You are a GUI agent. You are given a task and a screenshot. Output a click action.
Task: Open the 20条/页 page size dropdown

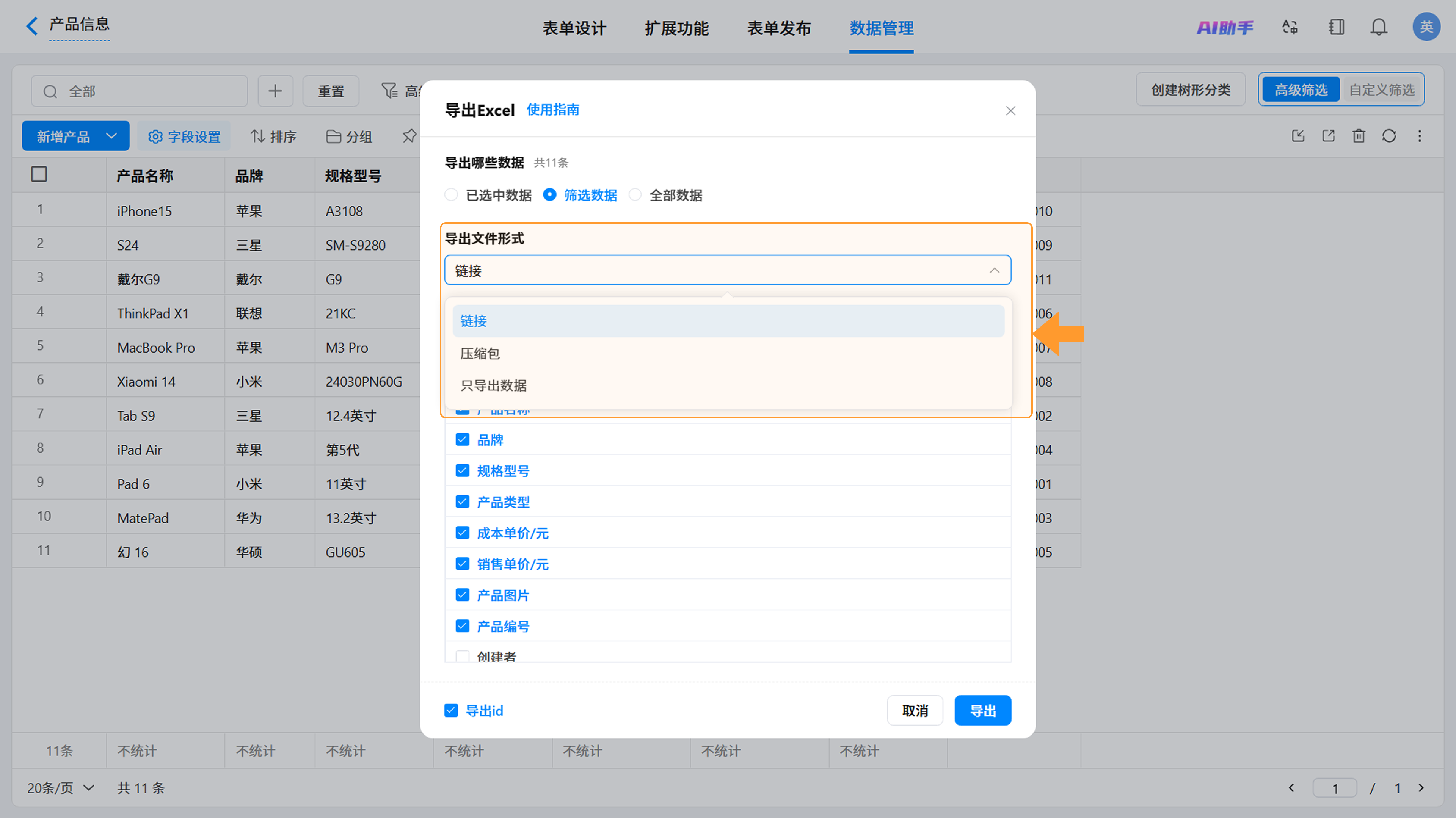61,788
